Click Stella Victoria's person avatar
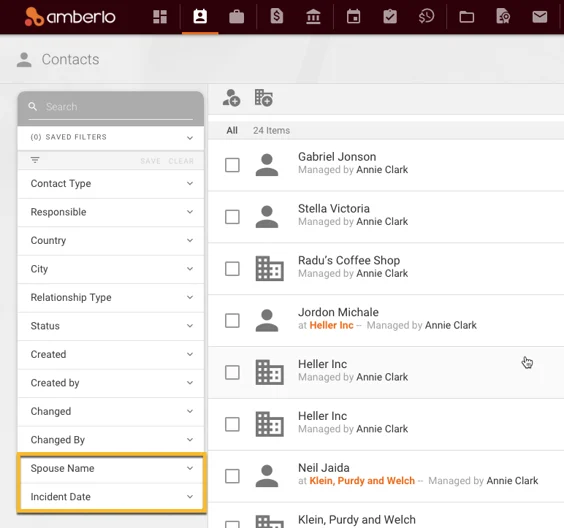564x528 pixels. [x=267, y=217]
